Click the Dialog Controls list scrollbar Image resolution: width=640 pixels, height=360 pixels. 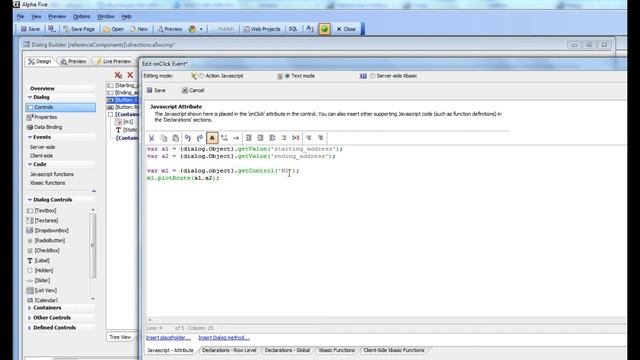[93, 245]
